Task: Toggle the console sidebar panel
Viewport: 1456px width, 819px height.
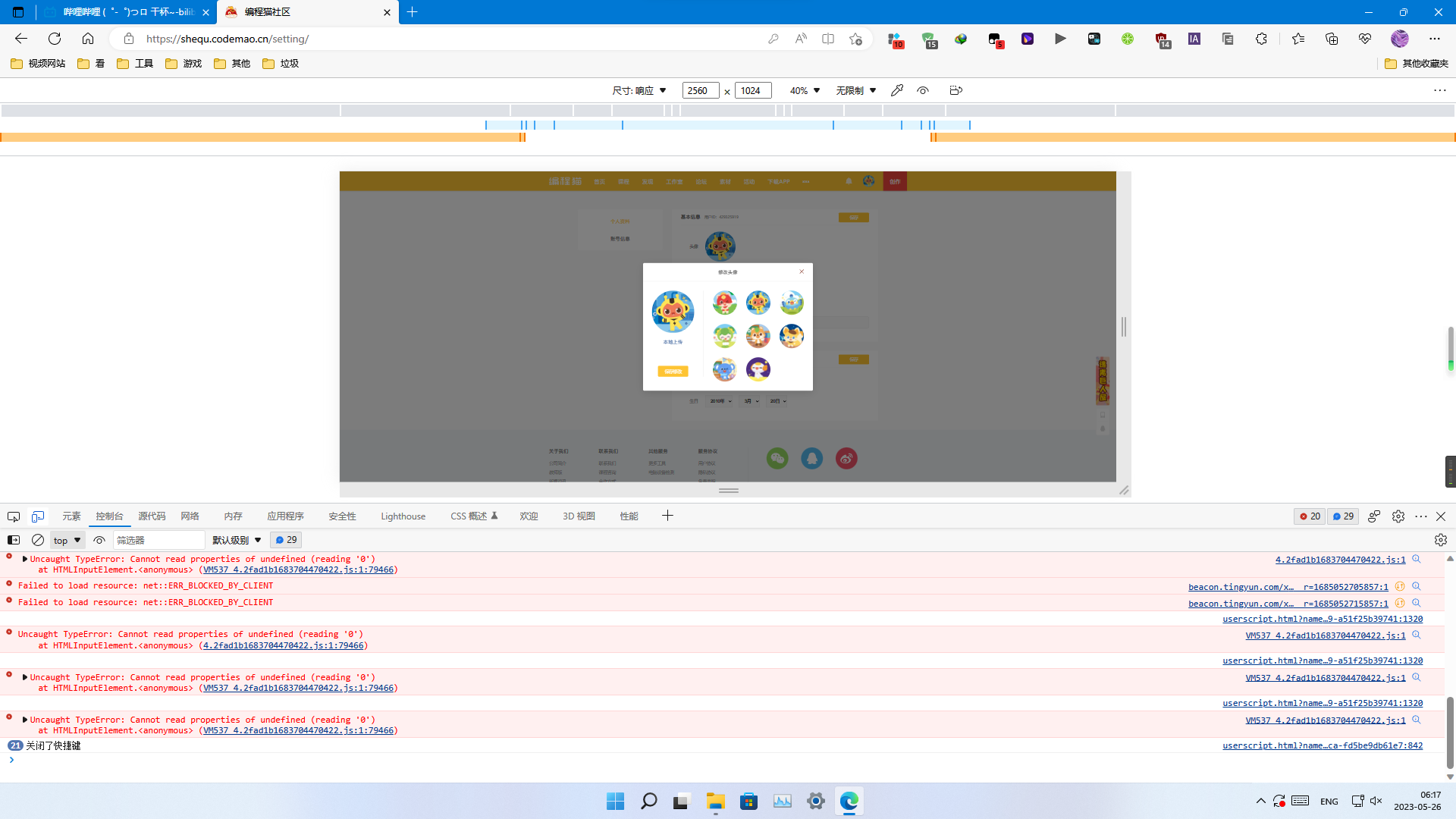Action: [x=14, y=540]
